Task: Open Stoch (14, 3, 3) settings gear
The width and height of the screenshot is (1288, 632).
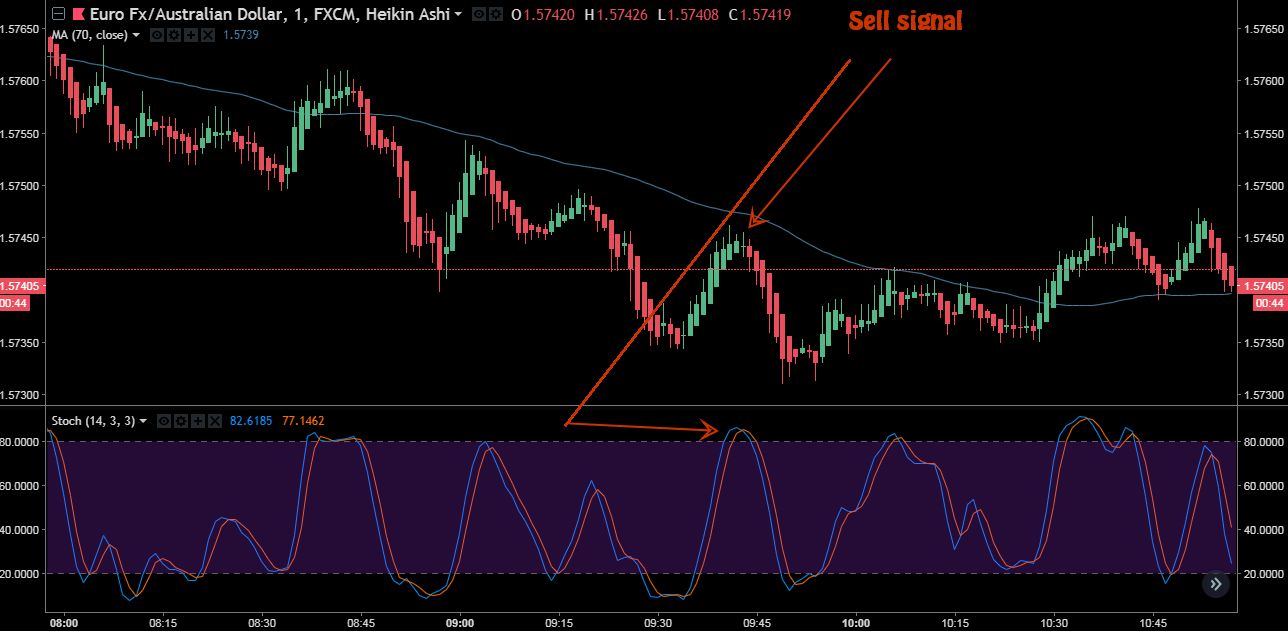Action: point(181,421)
